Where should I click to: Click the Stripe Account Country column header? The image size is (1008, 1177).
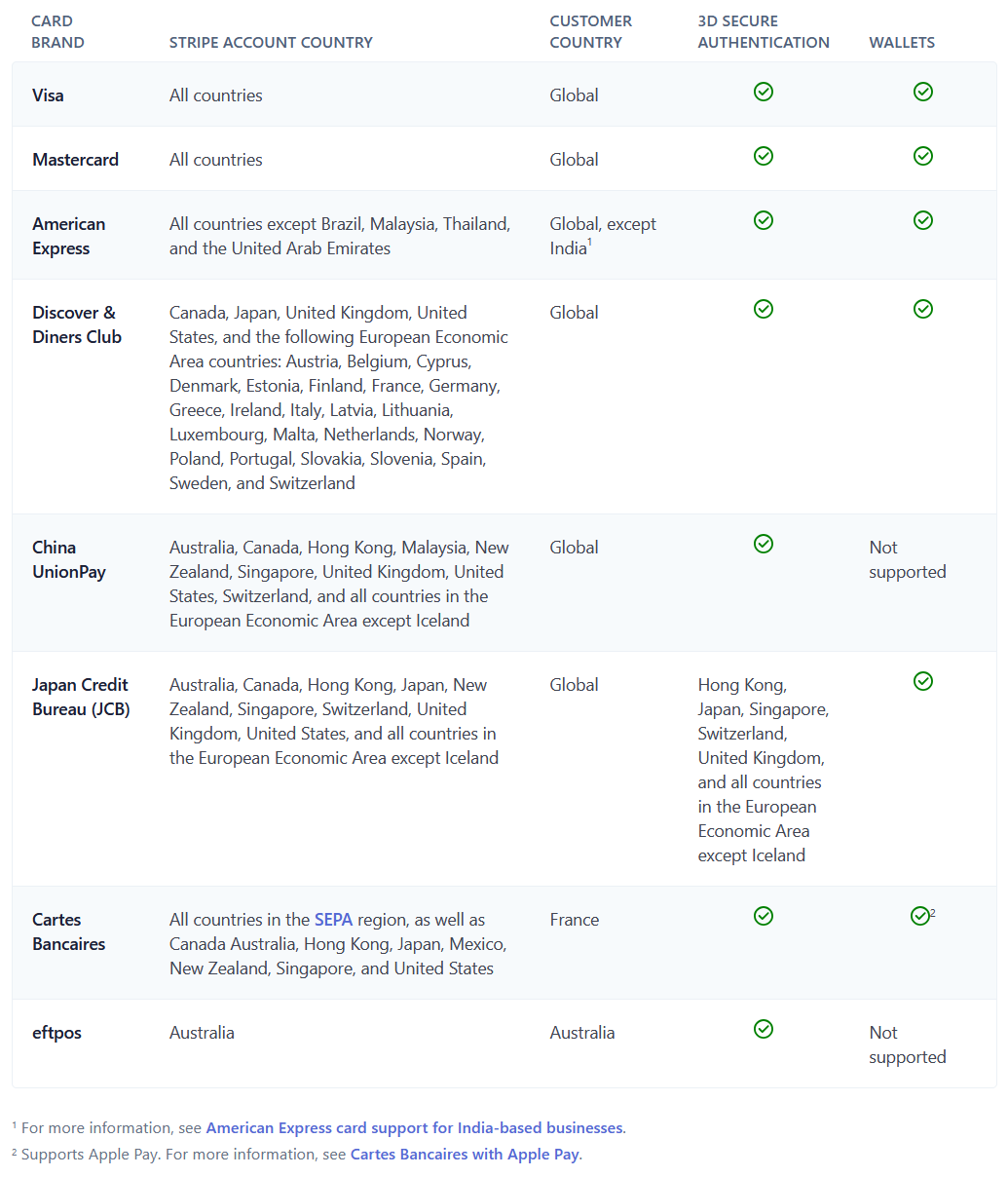tap(271, 42)
